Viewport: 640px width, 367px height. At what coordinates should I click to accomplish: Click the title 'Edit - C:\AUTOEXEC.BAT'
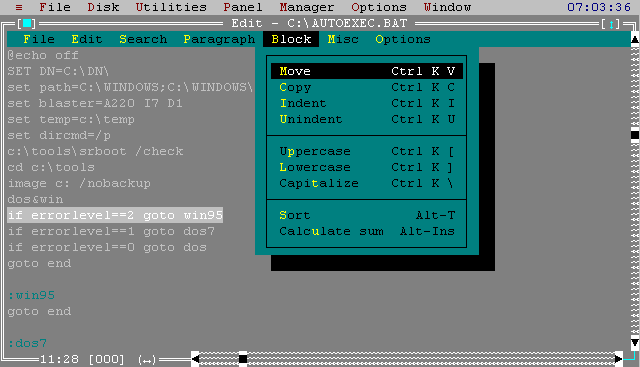pos(319,23)
